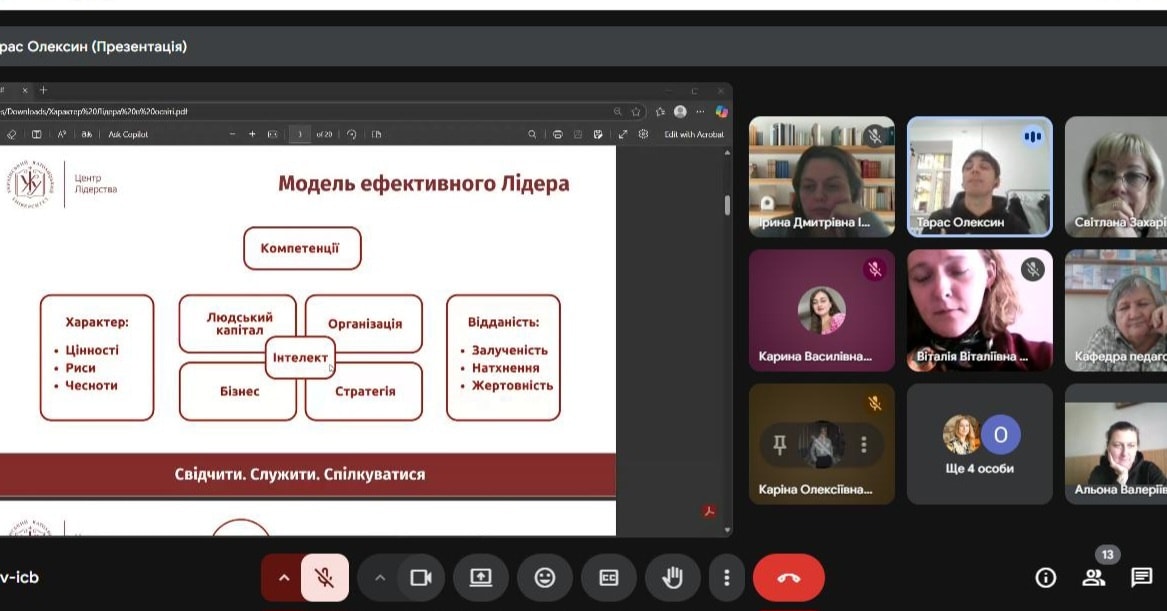Turn off the camera button

[x=421, y=578]
